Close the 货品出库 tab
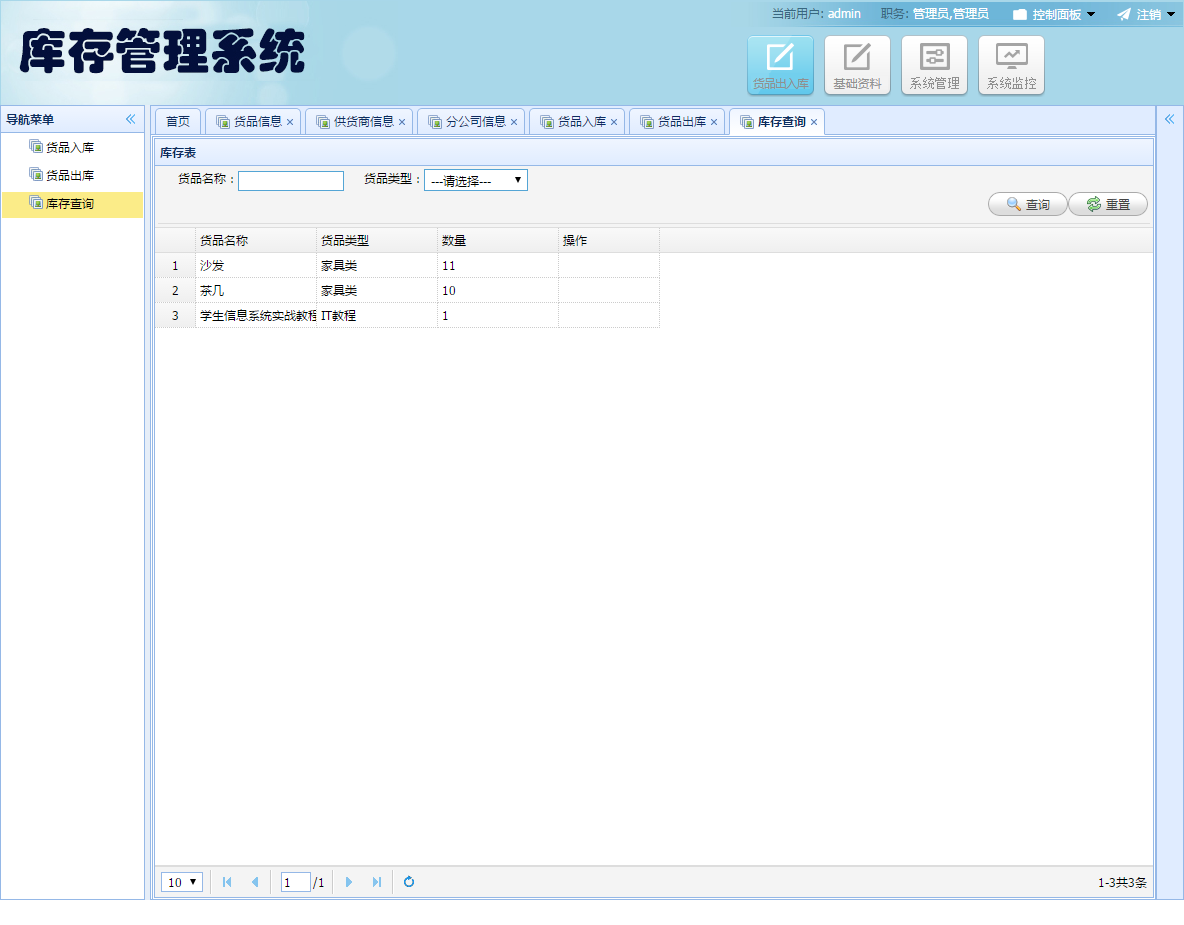 (x=714, y=122)
